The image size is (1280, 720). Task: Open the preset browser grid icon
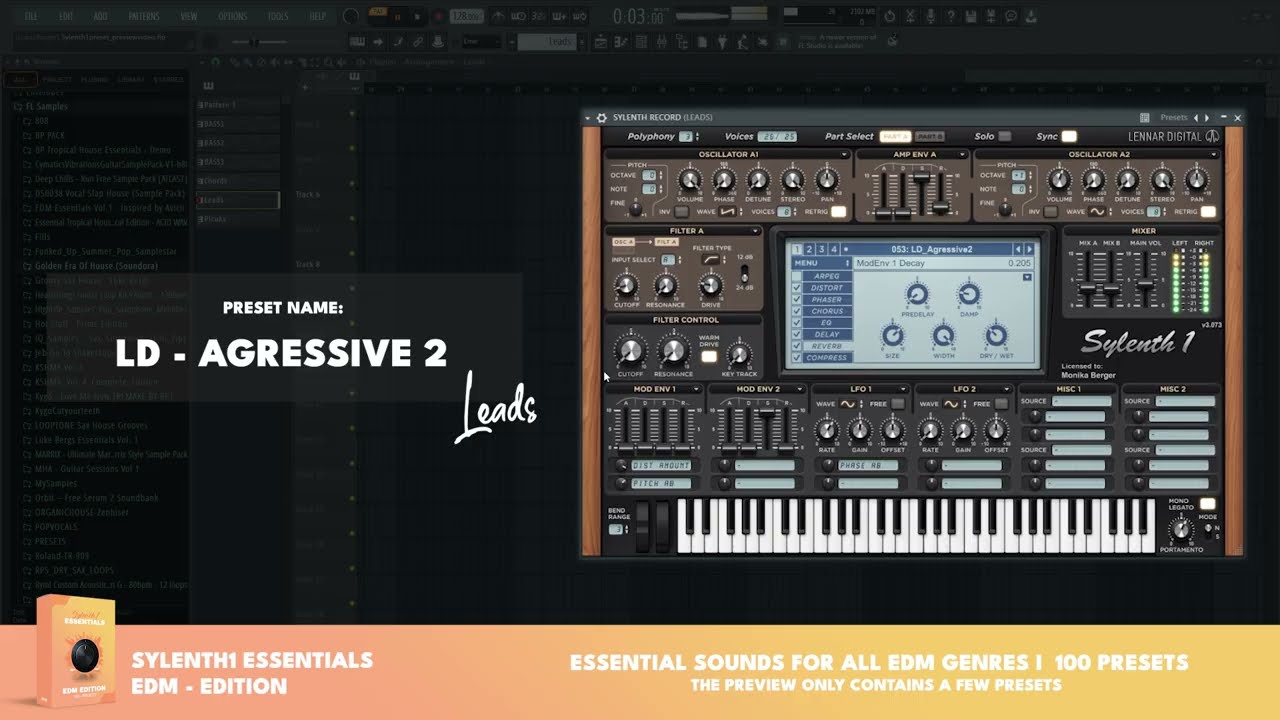click(1145, 118)
